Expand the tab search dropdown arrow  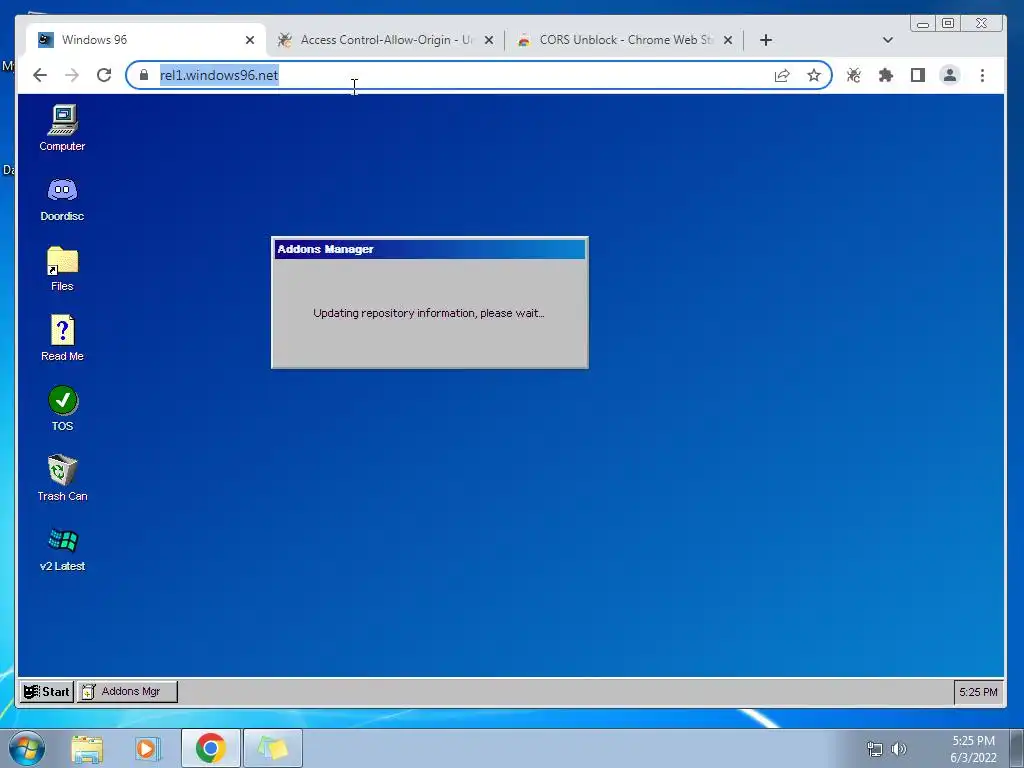pos(888,40)
